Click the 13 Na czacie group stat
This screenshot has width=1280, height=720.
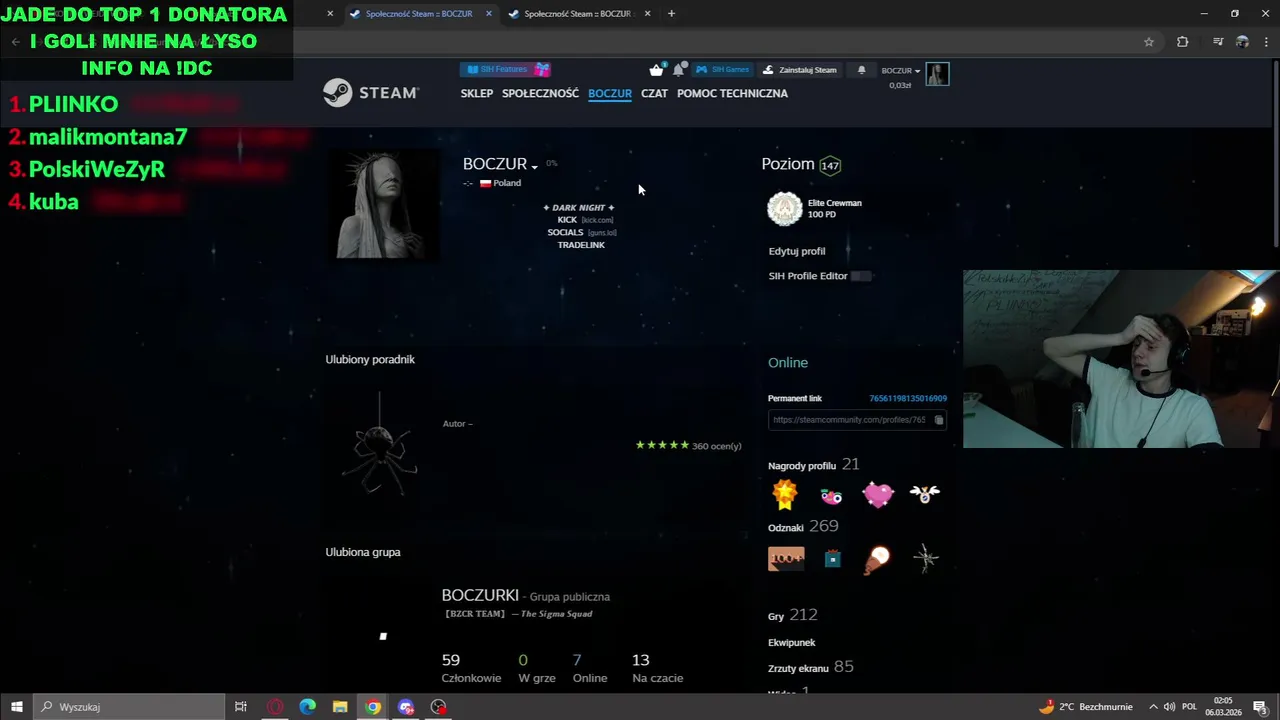click(657, 668)
